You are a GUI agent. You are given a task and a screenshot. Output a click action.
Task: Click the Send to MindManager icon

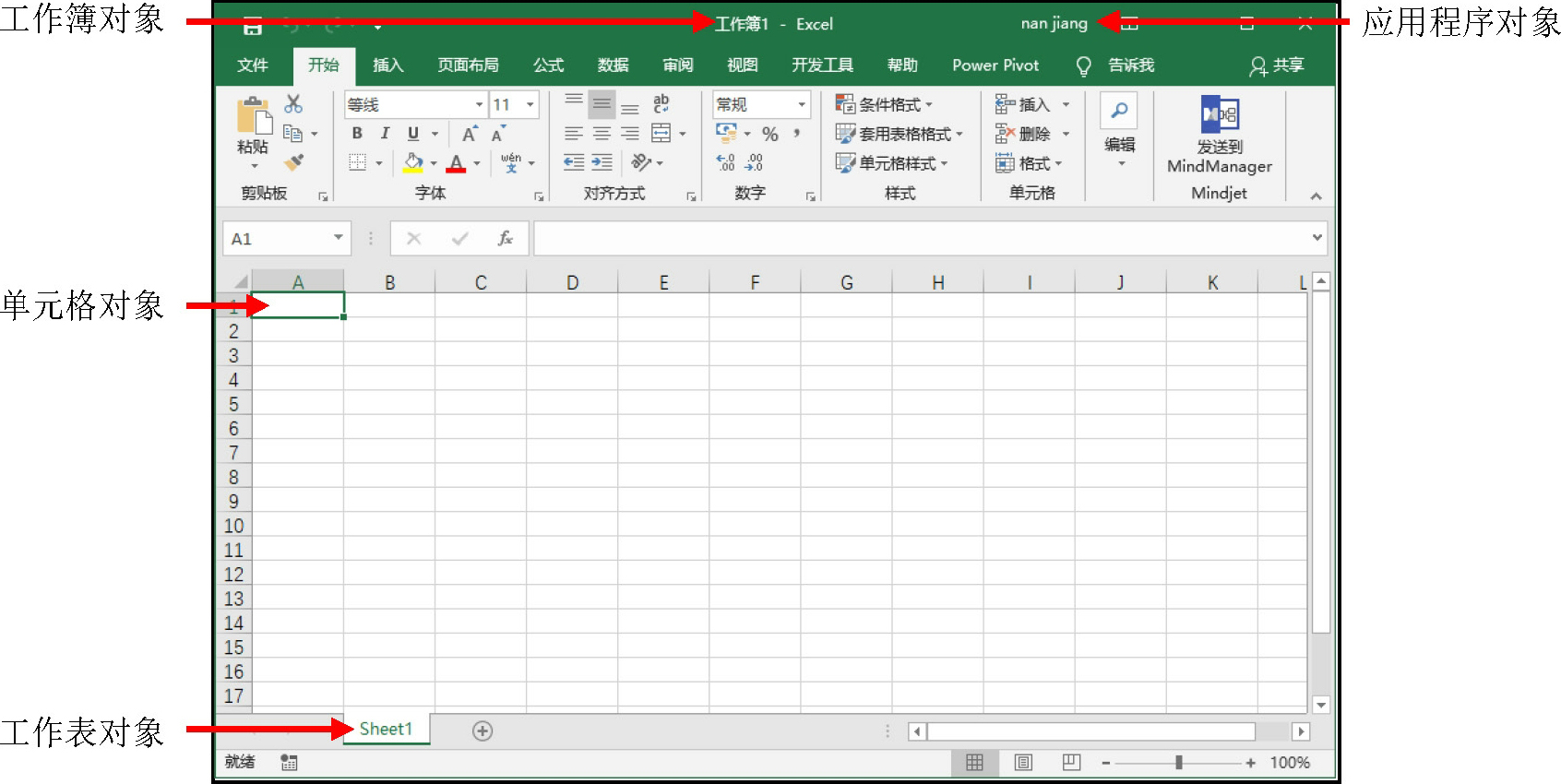1219,115
